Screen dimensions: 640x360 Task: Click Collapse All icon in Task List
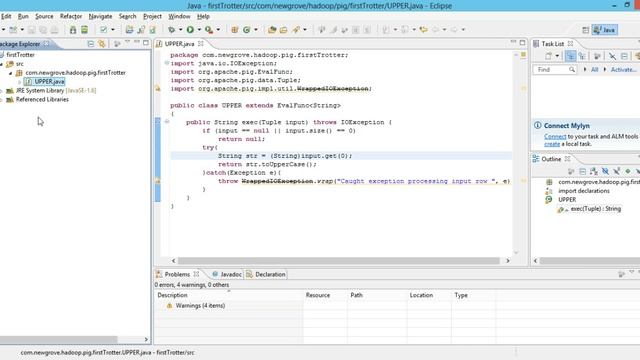pos(624,56)
